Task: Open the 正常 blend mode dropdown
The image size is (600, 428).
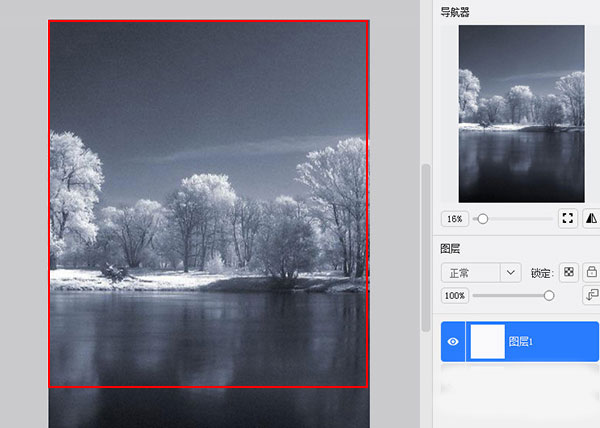Action: click(481, 273)
